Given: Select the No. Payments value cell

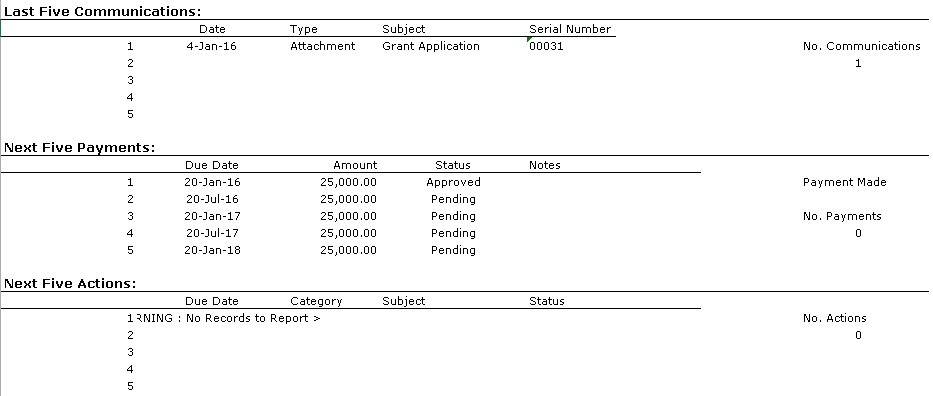Looking at the screenshot, I should point(858,233).
